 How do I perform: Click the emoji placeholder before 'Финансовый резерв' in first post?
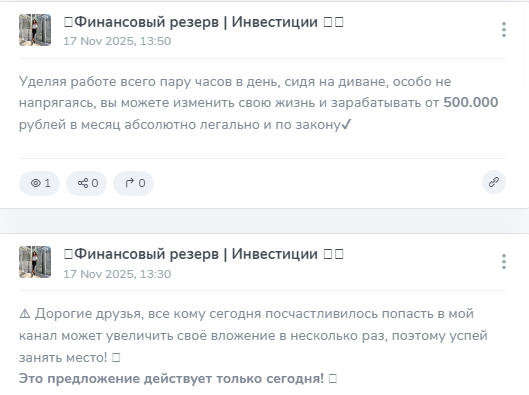[68, 23]
